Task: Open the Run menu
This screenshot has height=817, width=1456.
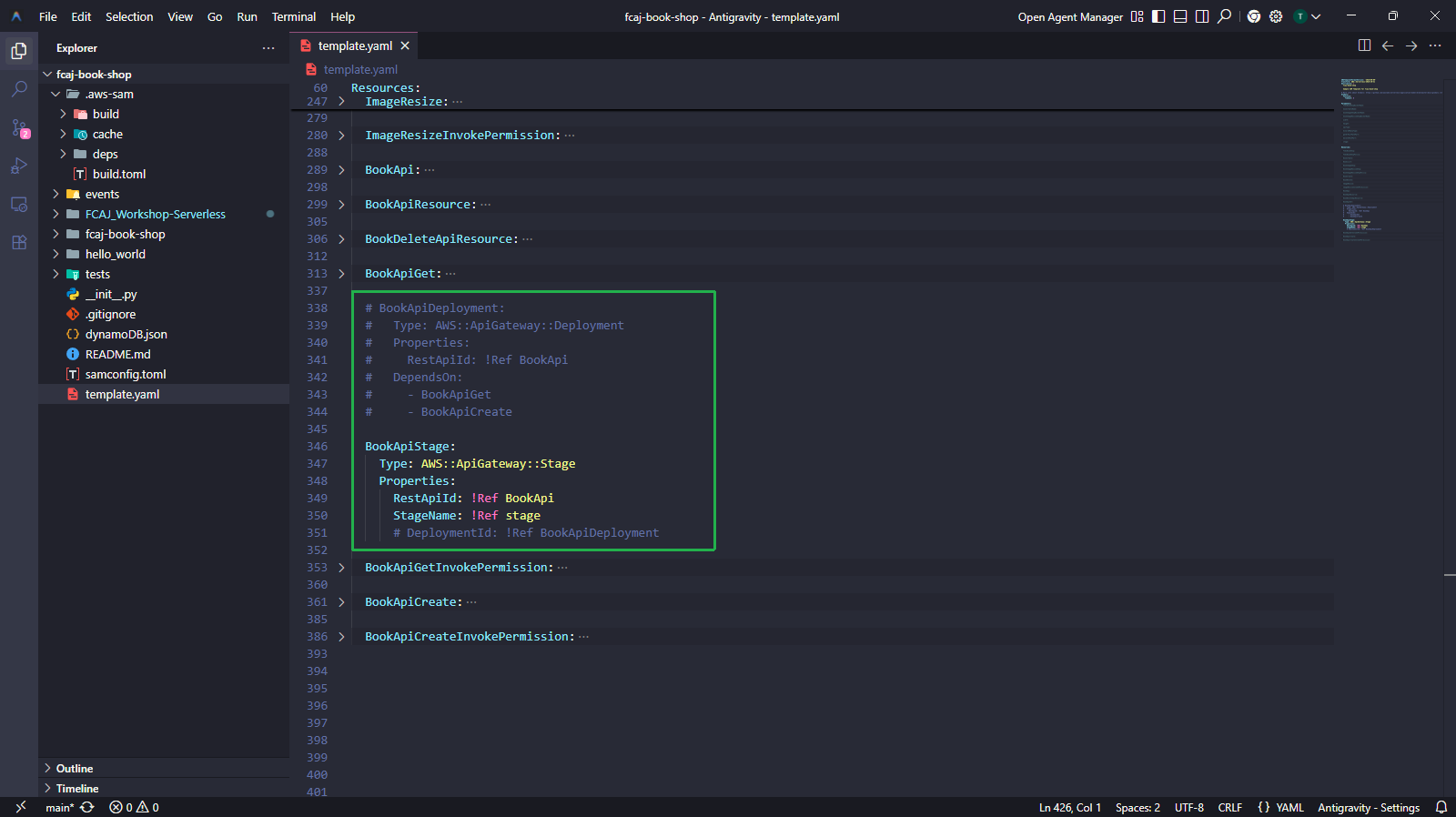Action: [x=247, y=16]
